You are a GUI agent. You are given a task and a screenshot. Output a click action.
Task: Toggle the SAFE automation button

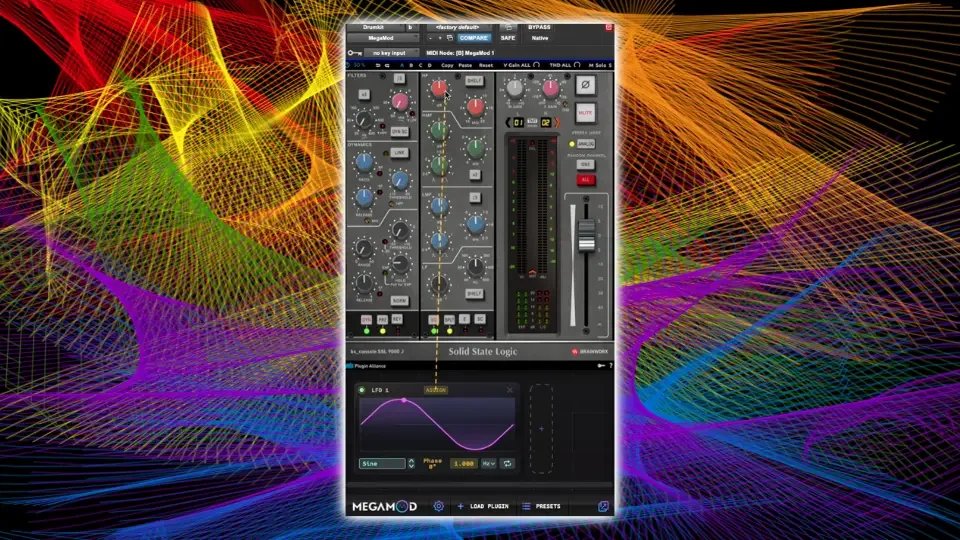click(x=508, y=38)
